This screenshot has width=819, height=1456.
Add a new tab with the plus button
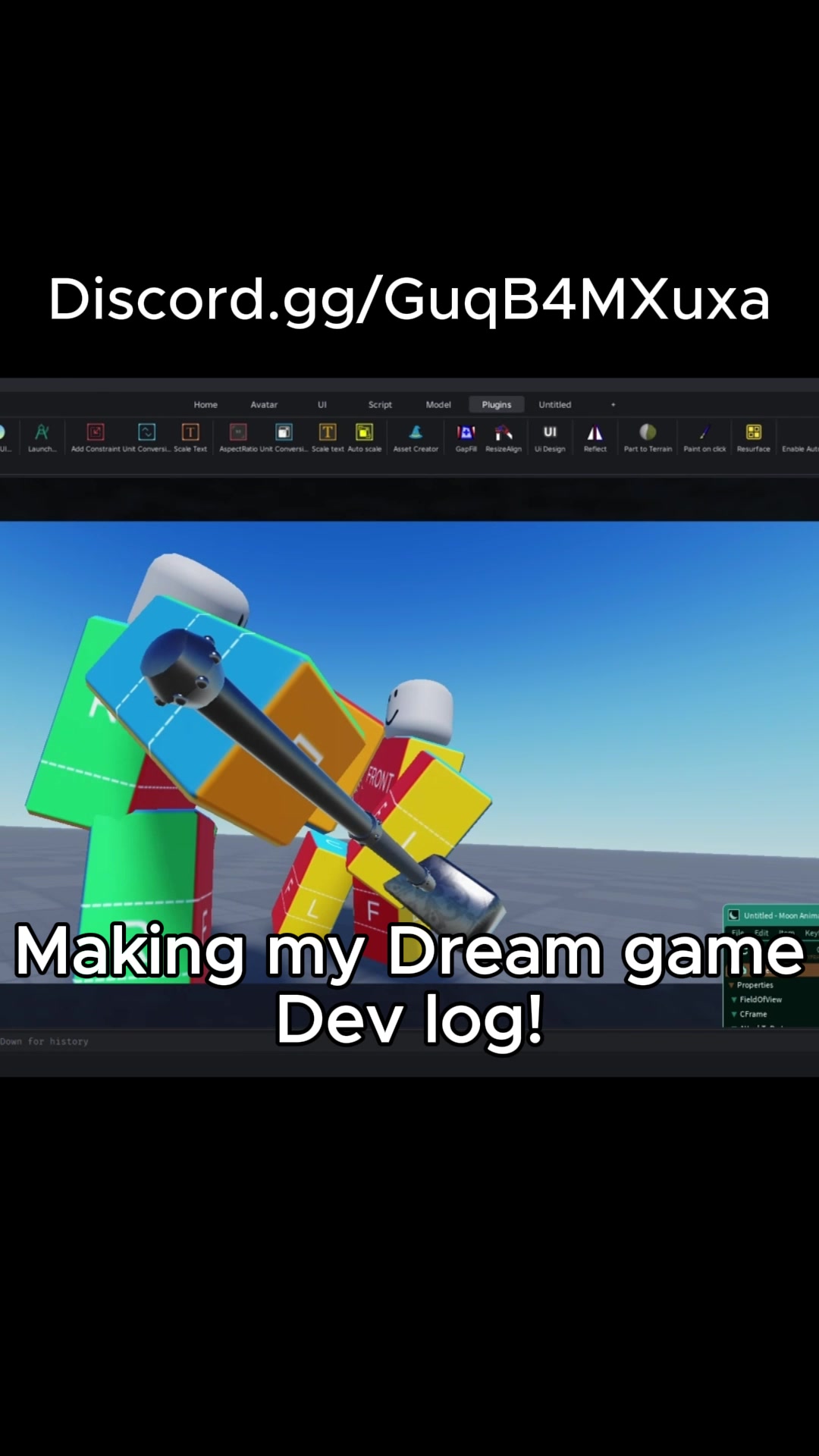(613, 405)
